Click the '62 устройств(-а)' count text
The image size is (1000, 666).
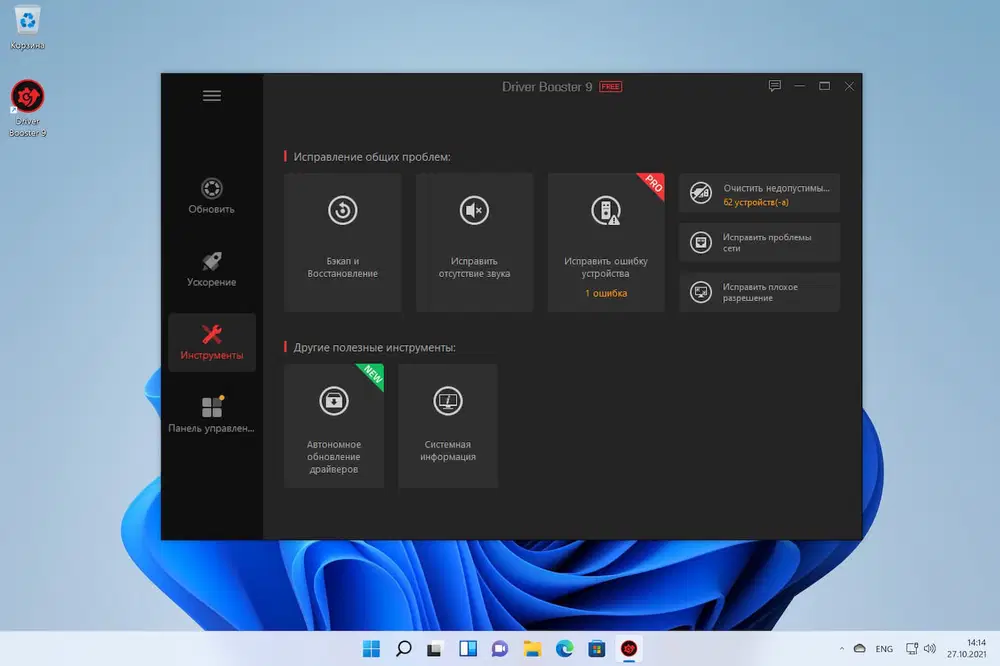click(756, 202)
